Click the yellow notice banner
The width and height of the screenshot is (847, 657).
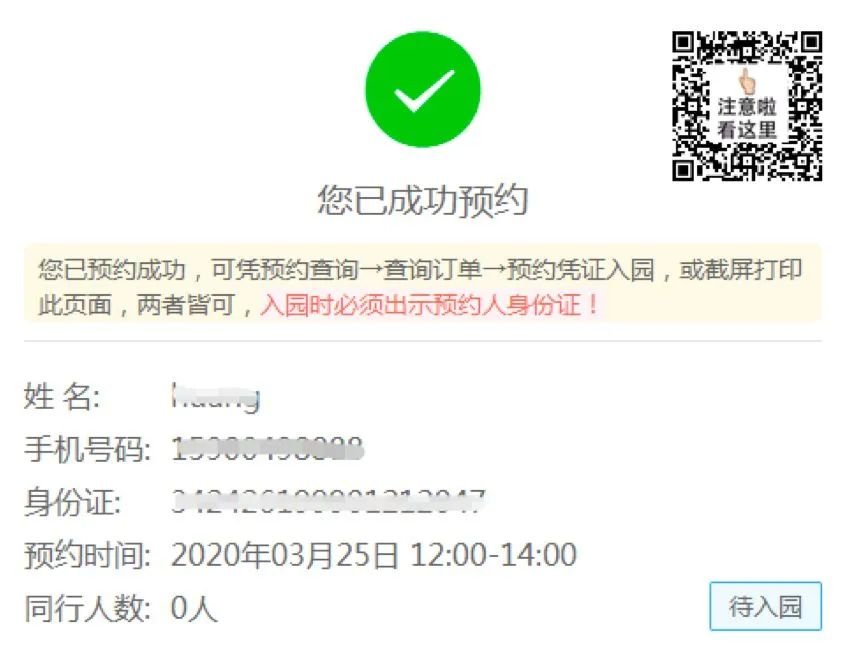(422, 284)
